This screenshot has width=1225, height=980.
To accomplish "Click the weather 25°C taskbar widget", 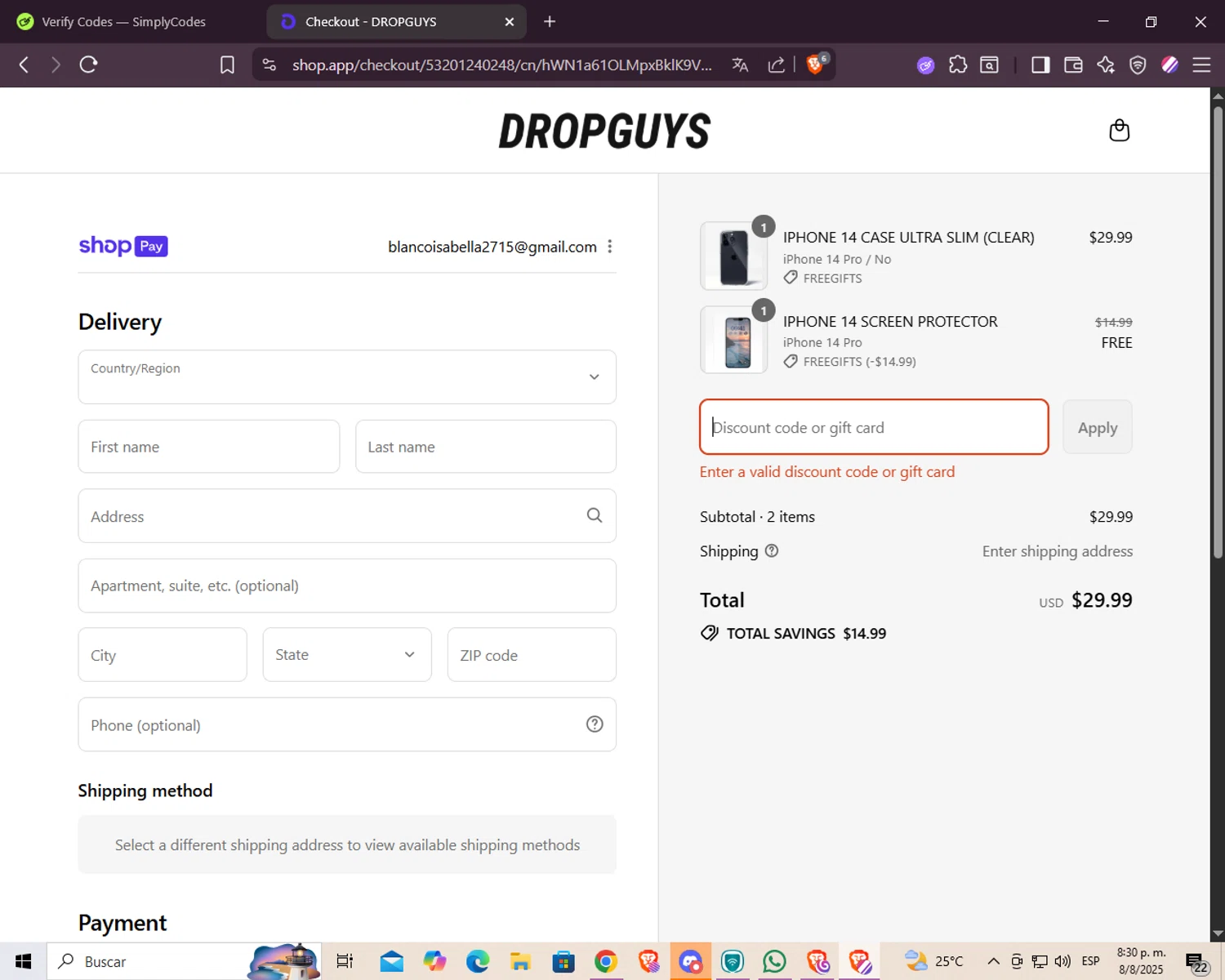I will (x=933, y=961).
